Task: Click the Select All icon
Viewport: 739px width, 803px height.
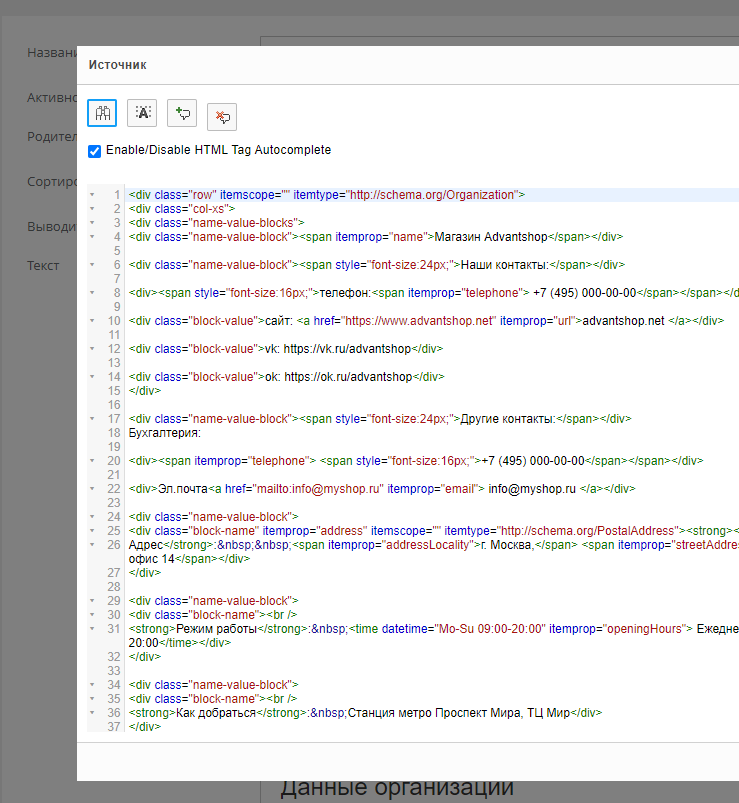Action: [142, 113]
